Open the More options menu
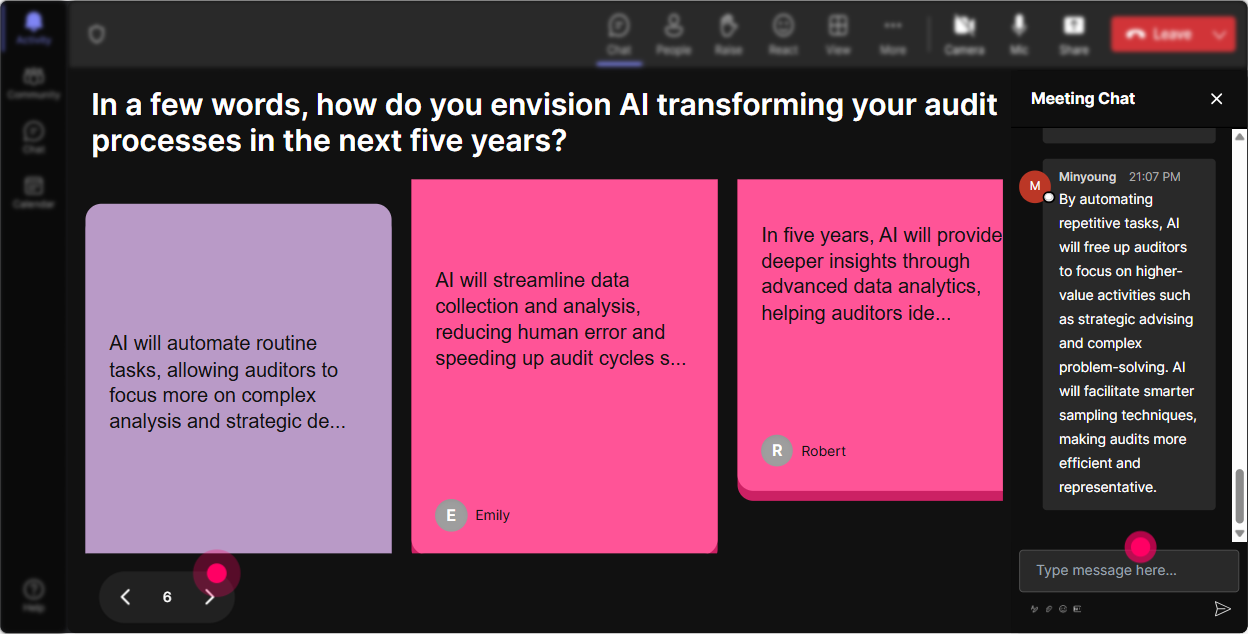 pyautogui.click(x=893, y=34)
